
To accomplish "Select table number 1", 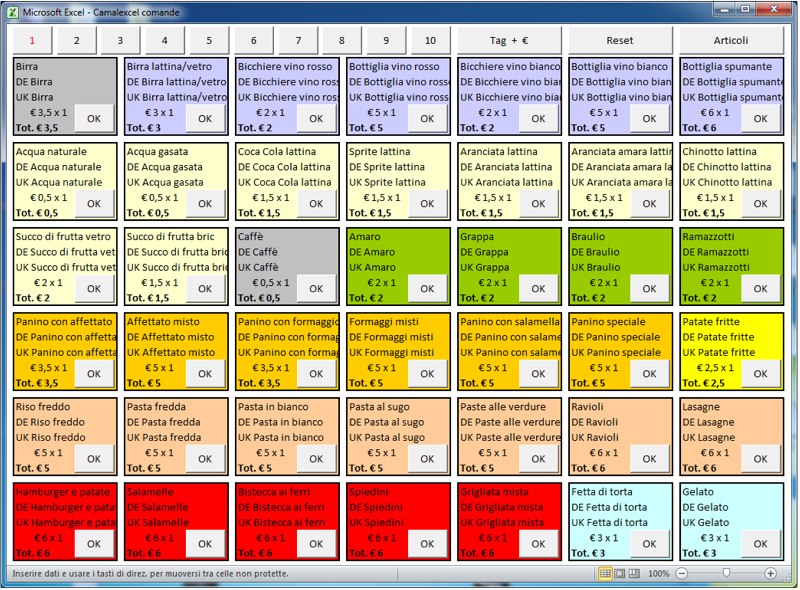I will point(32,40).
